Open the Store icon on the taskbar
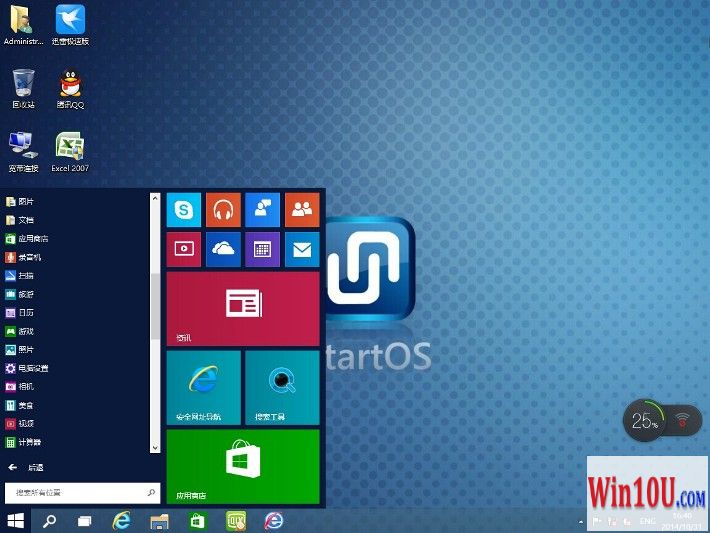Viewport: 710px width, 533px height. 197,521
